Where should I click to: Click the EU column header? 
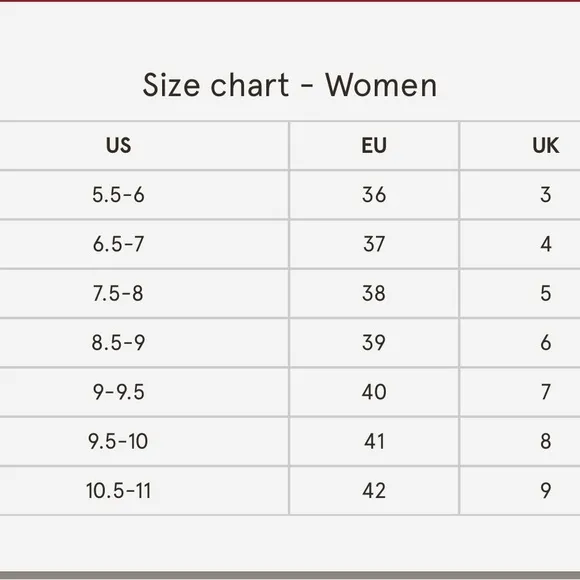tap(374, 145)
